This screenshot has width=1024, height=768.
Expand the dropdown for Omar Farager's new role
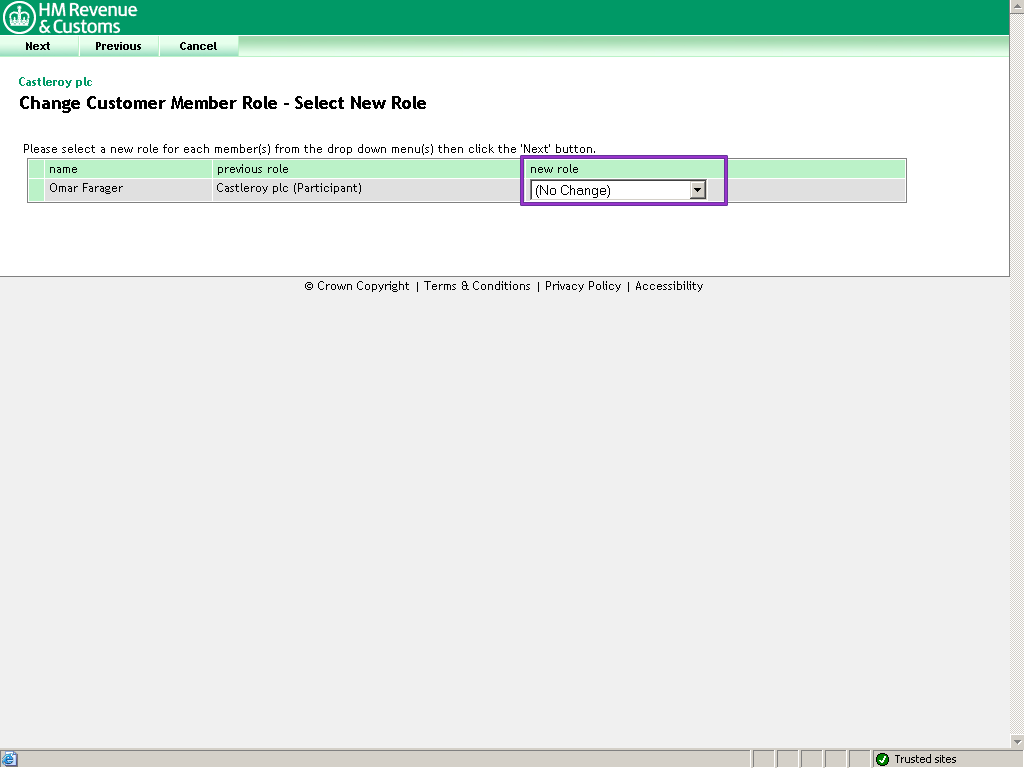click(697, 189)
